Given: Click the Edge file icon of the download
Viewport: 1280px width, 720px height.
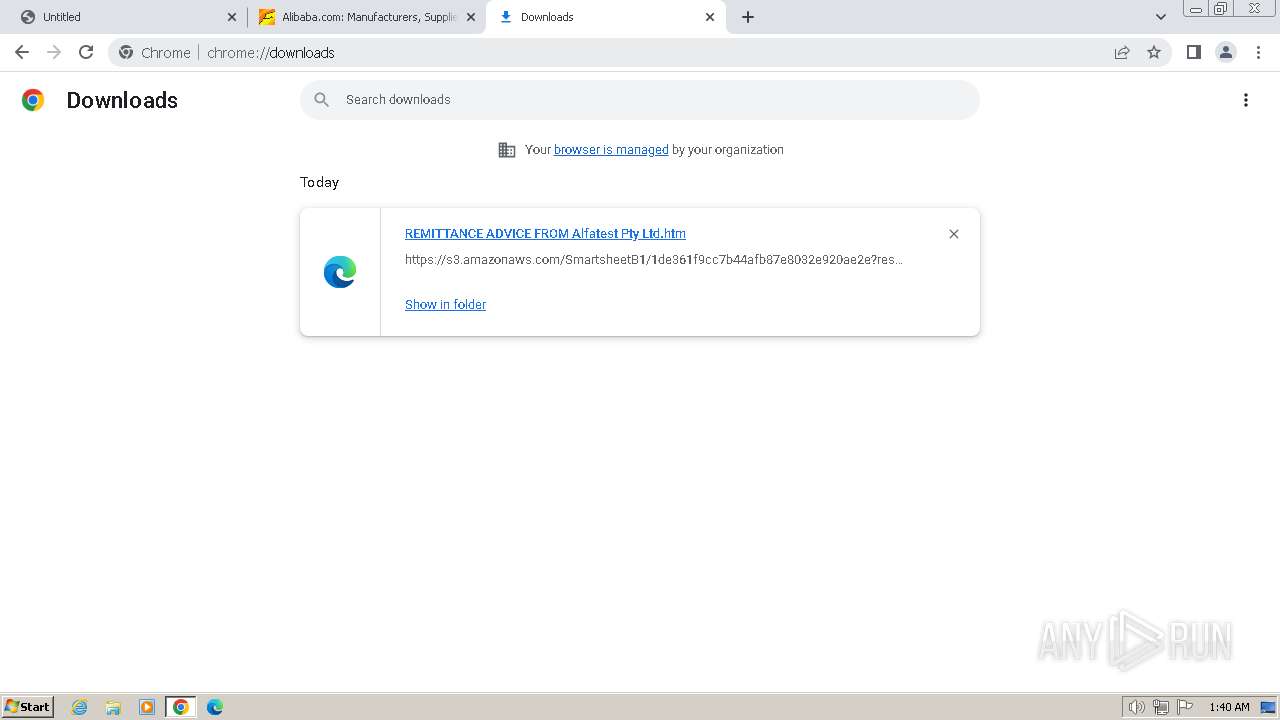Looking at the screenshot, I should (x=340, y=272).
